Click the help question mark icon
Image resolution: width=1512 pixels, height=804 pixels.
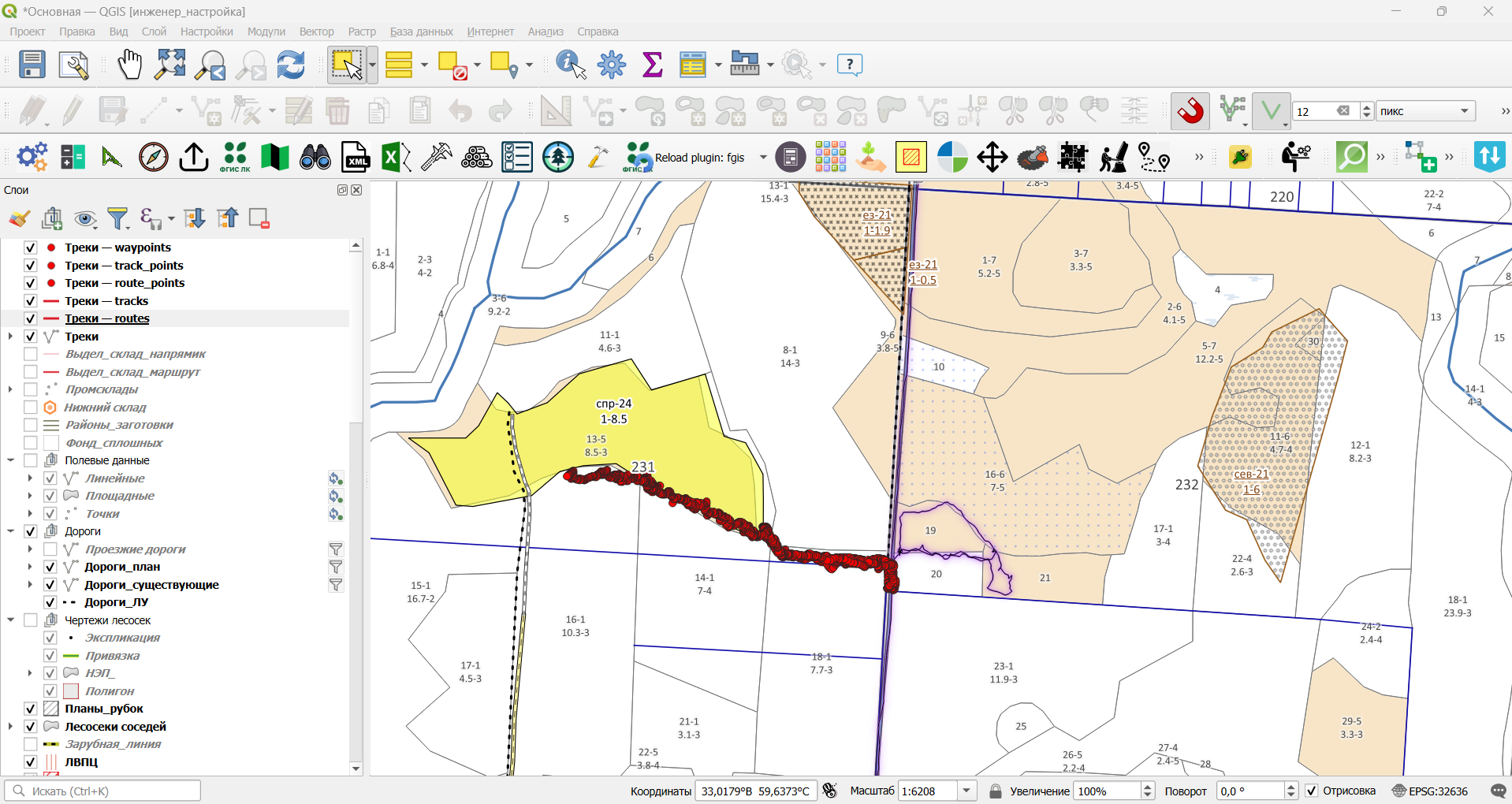(850, 65)
